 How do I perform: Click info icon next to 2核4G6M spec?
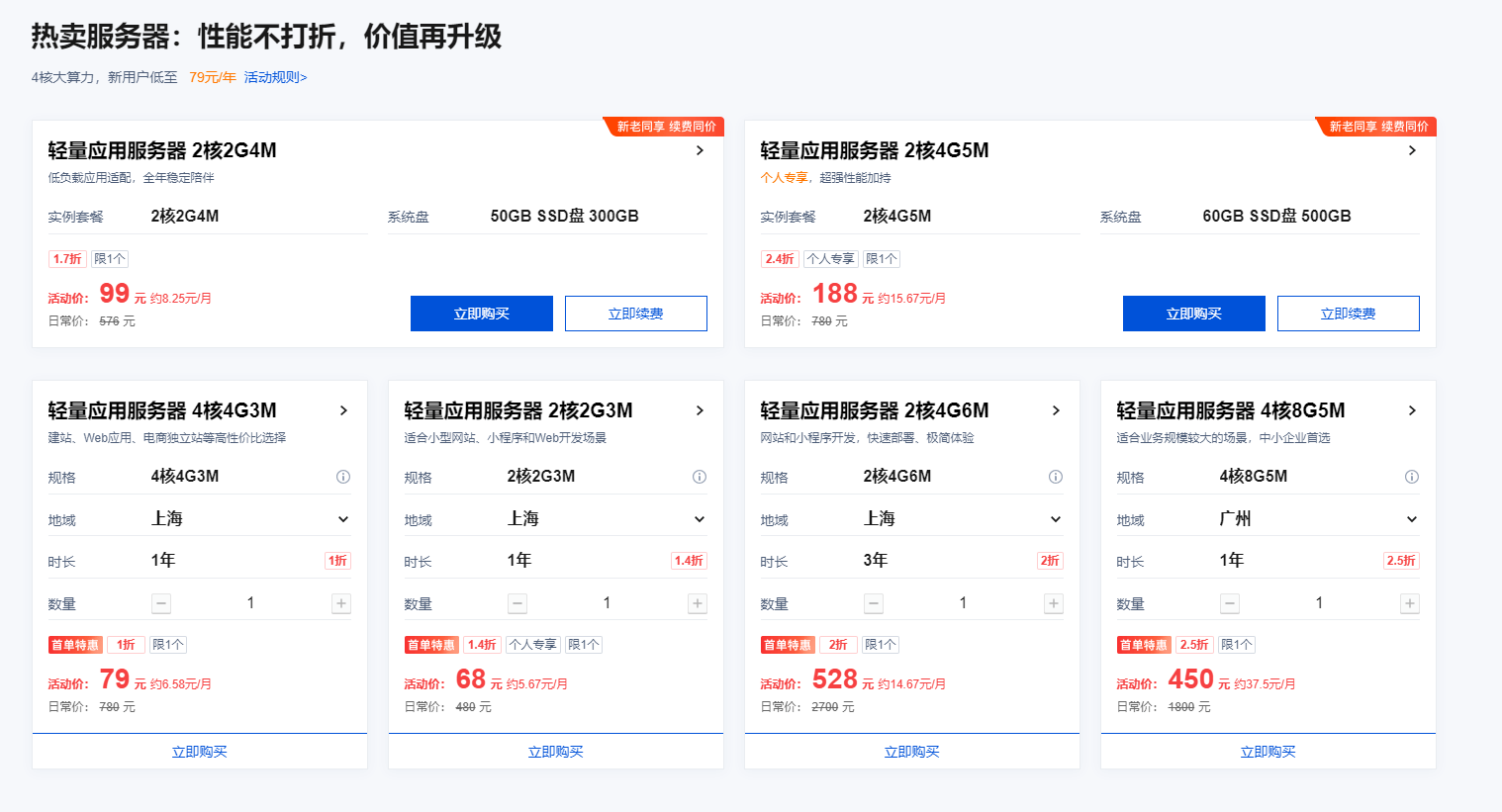click(x=1056, y=477)
